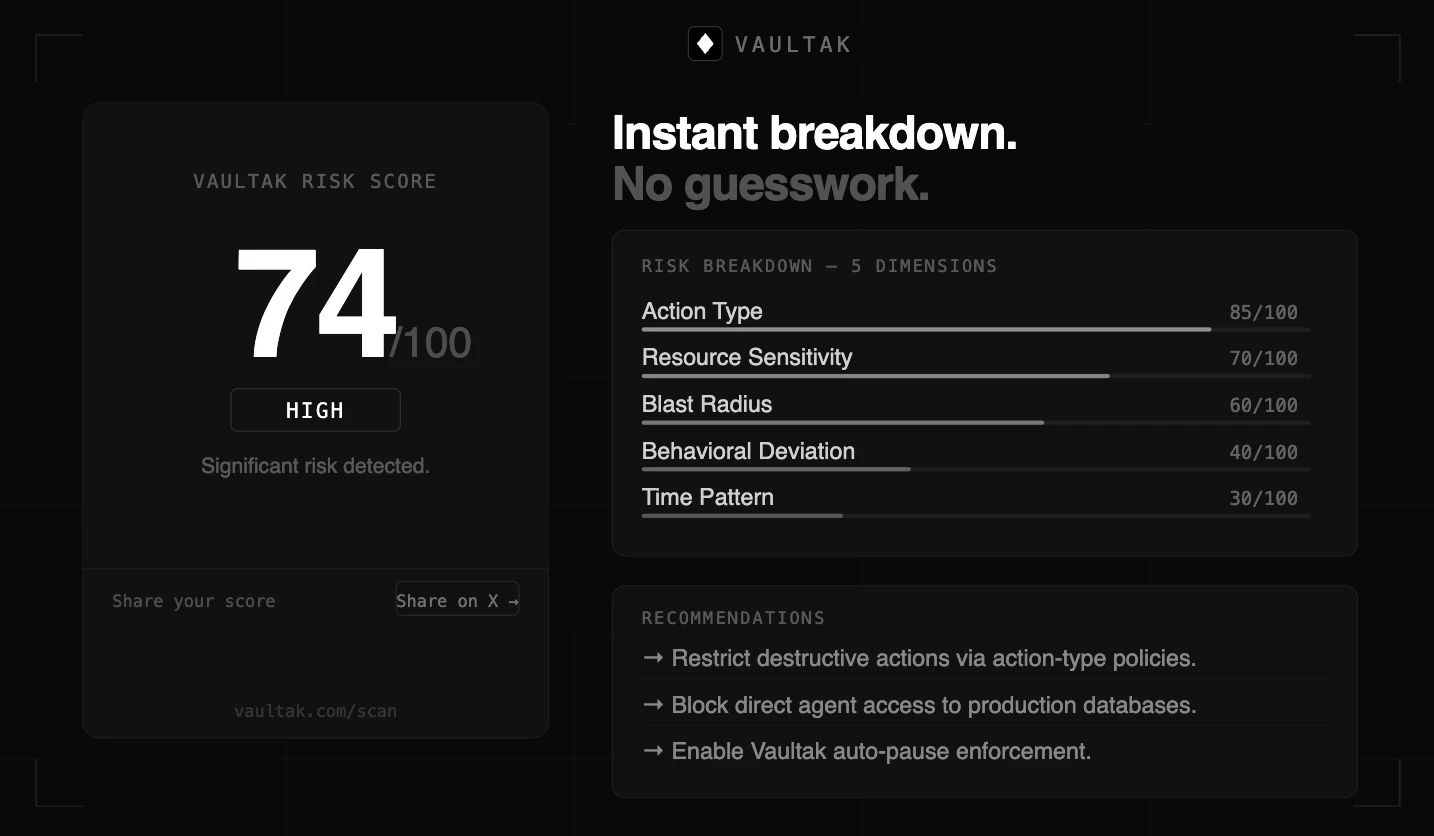Collapse the VAULTAK RISK SCORE card

[315, 181]
